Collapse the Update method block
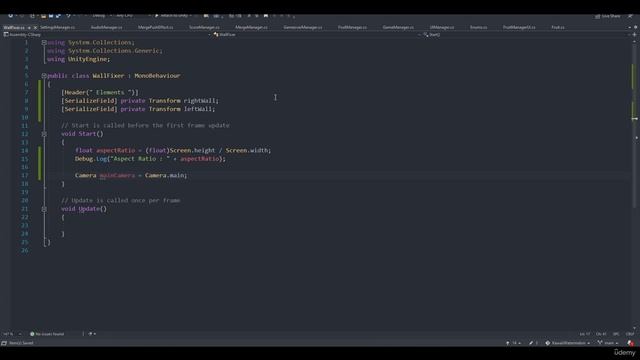Screen dimensions: 640x360 tap(44, 209)
